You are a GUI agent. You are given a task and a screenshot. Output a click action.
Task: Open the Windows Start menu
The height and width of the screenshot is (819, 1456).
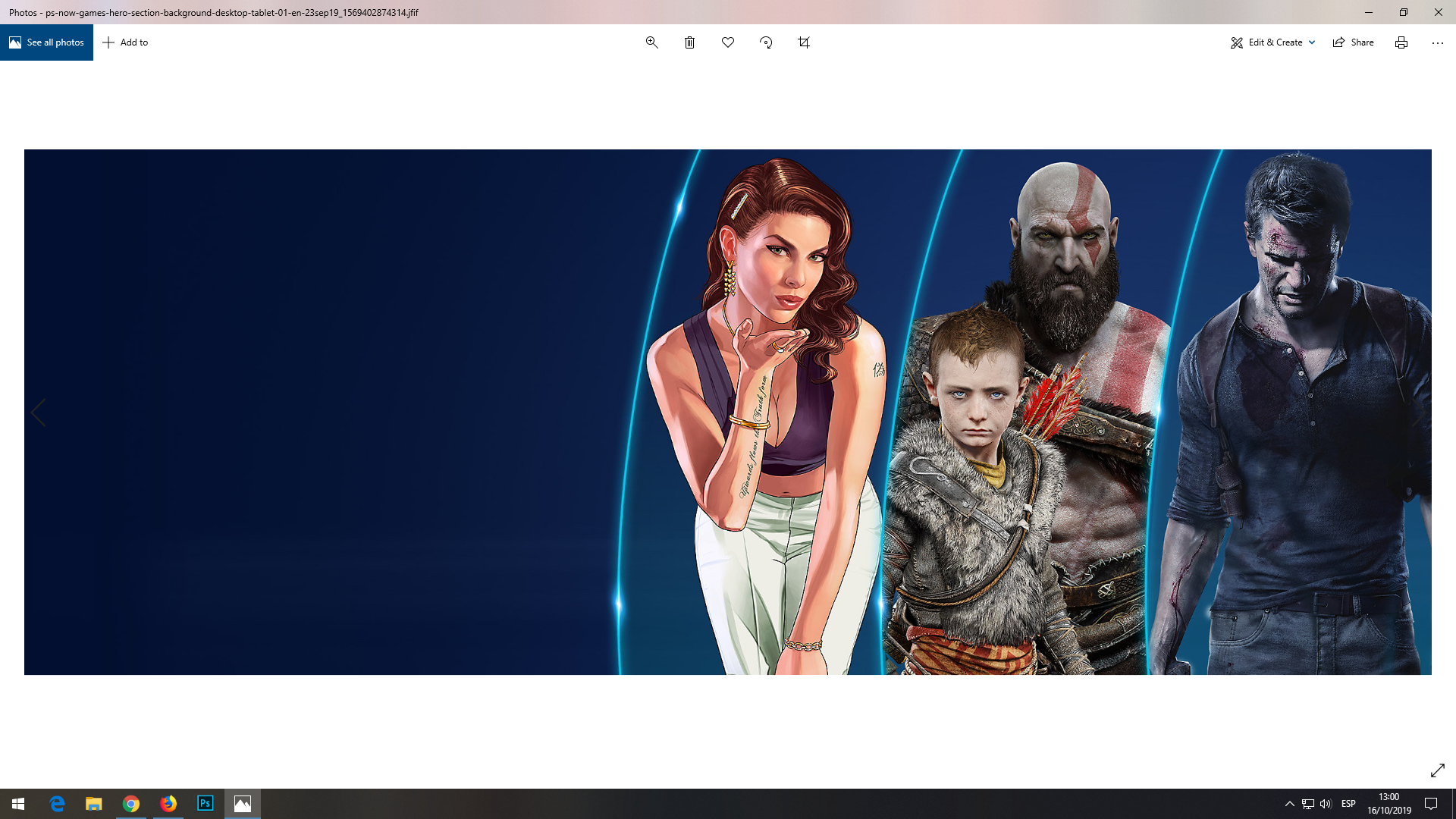click(x=18, y=804)
